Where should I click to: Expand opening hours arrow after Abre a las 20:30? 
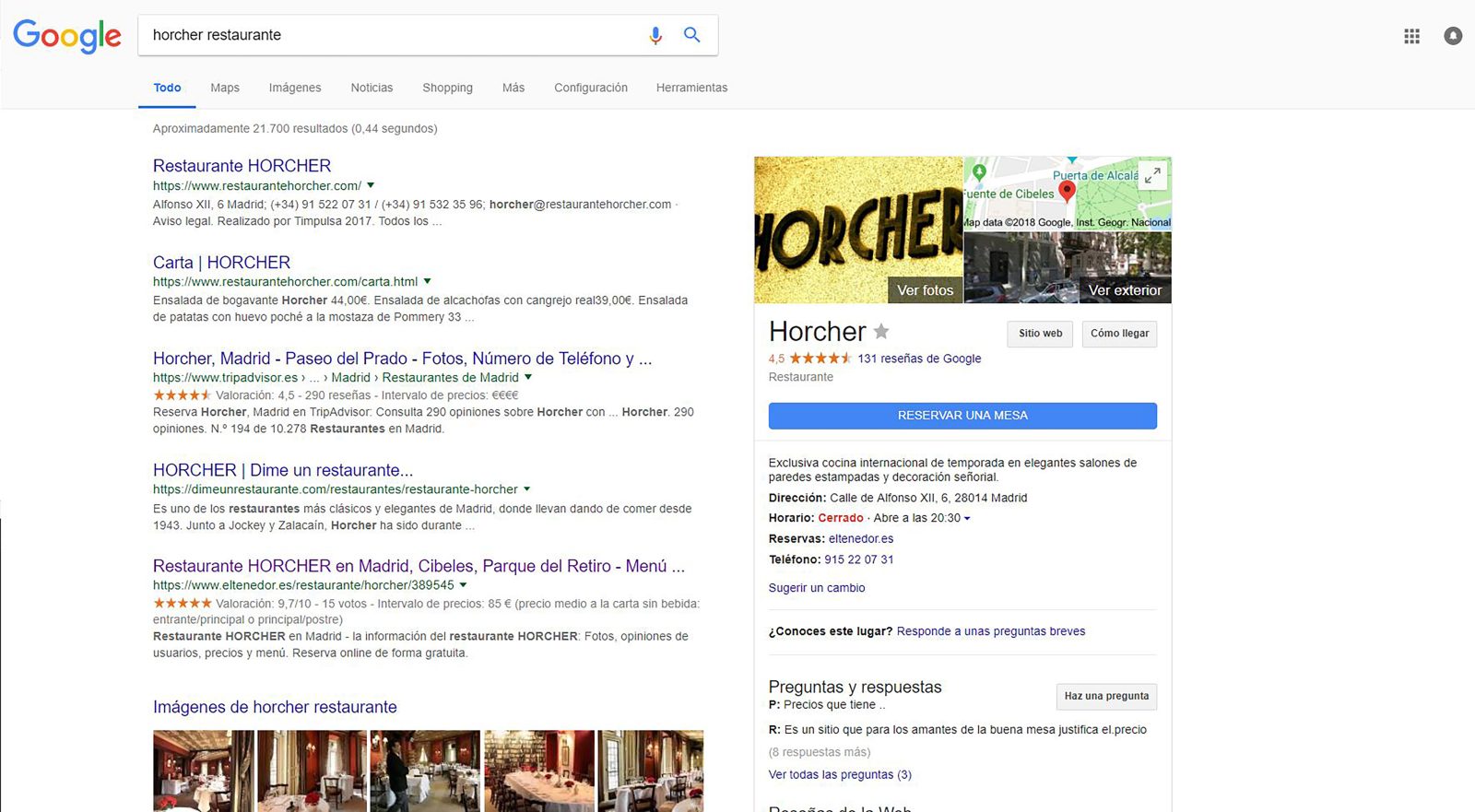[967, 519]
